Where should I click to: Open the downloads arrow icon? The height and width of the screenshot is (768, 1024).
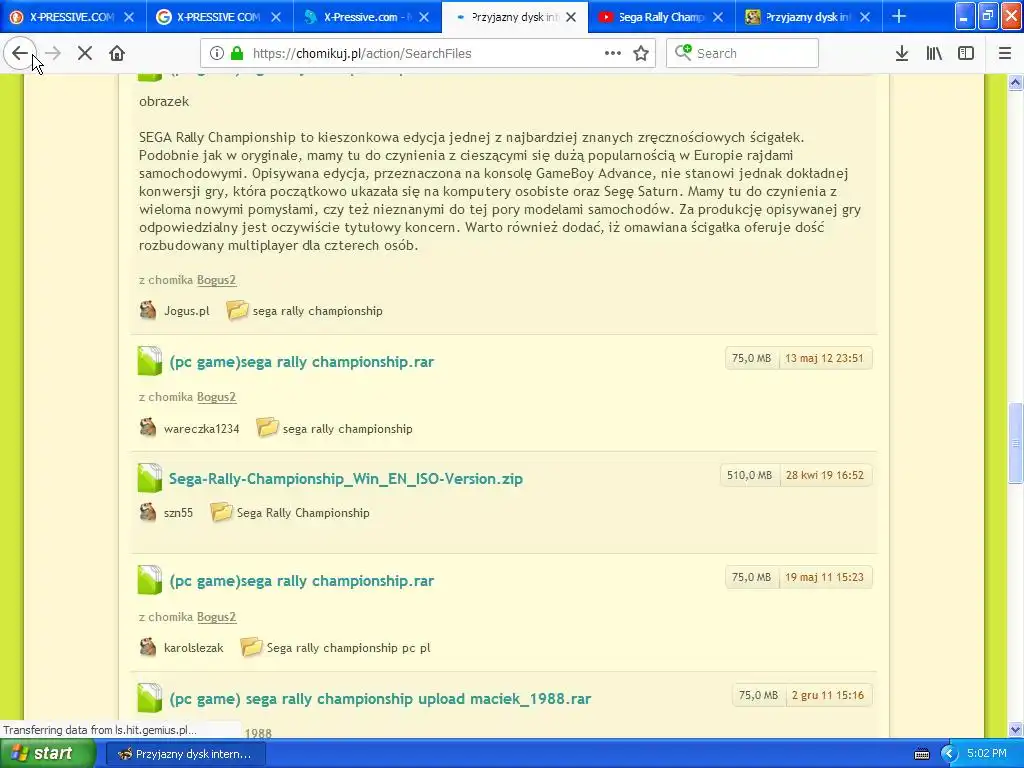click(x=902, y=54)
